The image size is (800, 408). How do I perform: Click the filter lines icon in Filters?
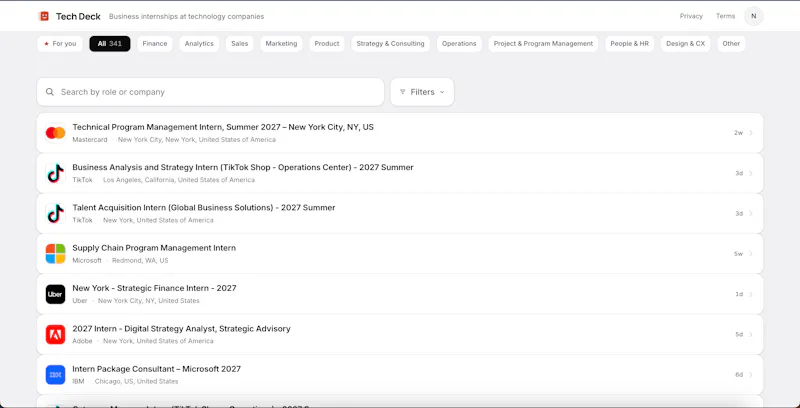[x=403, y=92]
